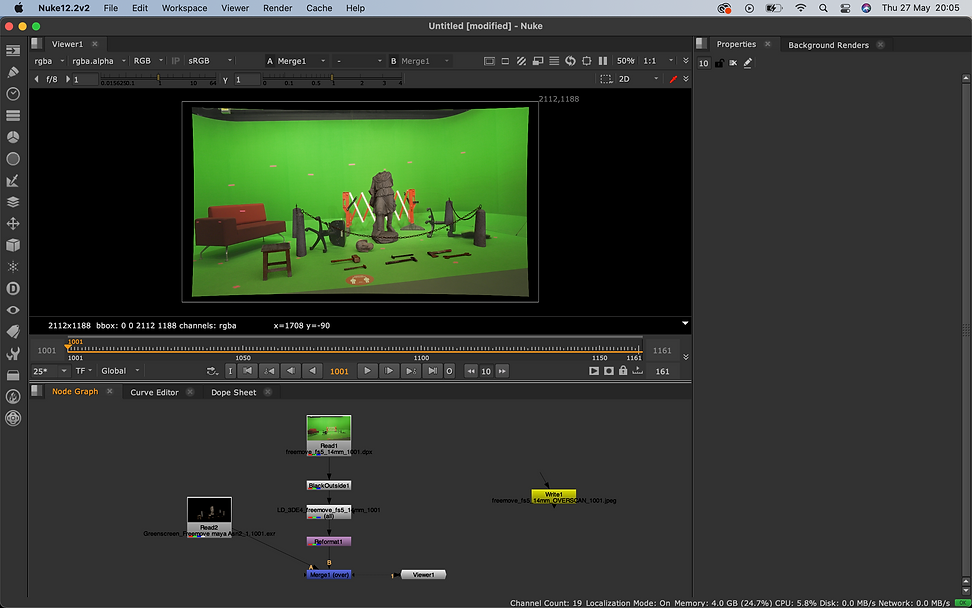Open the Merge nodes menu (layers icon)

point(12,202)
